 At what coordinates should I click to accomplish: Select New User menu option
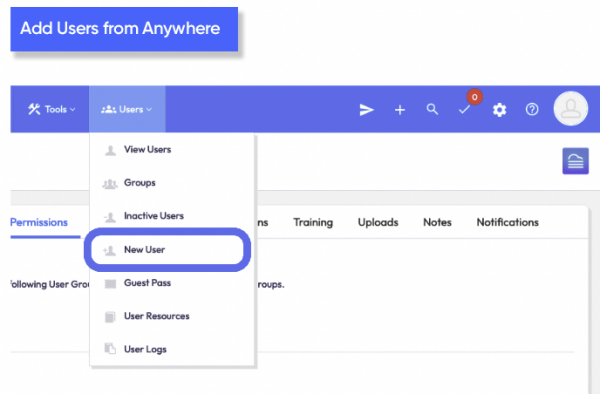[168, 250]
